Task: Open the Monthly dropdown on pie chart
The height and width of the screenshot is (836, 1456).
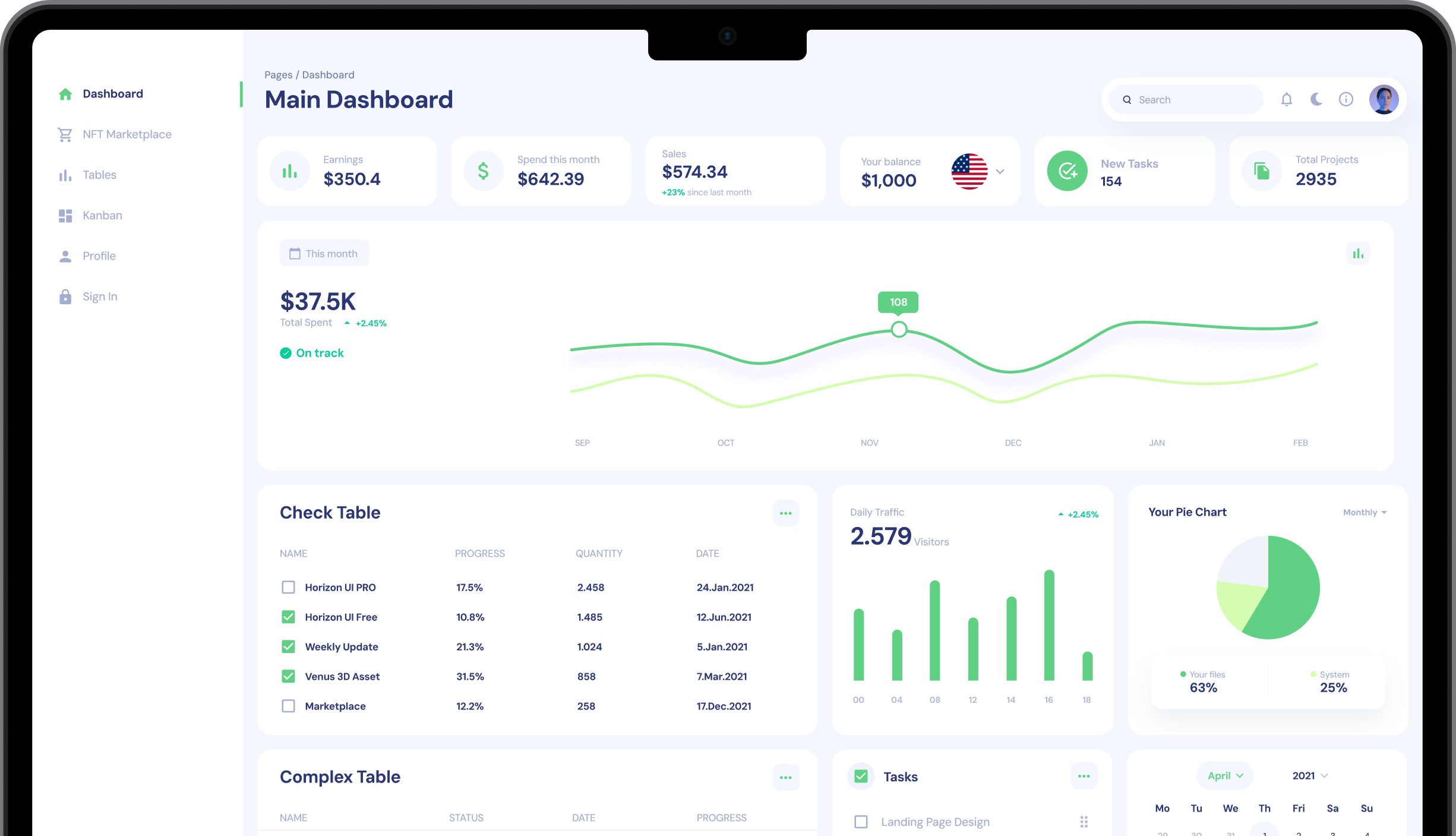Action: click(1365, 513)
